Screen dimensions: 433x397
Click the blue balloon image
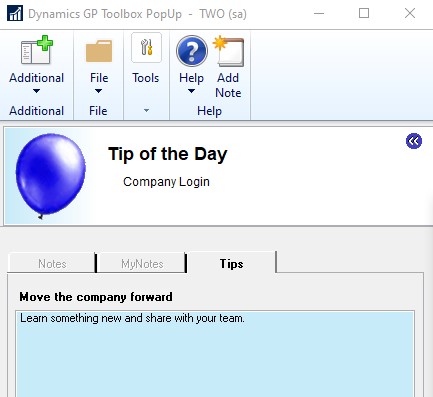pyautogui.click(x=50, y=176)
